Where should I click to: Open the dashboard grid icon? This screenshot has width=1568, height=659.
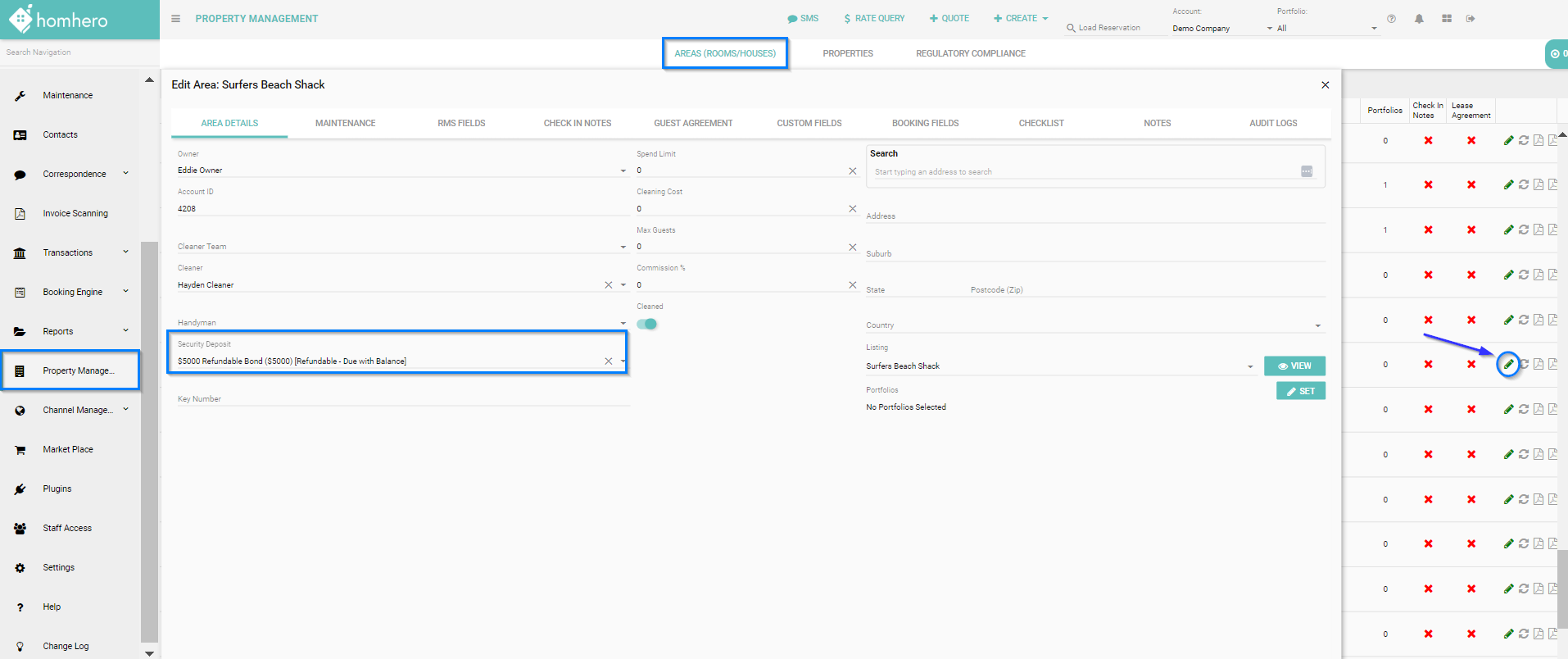[x=1447, y=19]
